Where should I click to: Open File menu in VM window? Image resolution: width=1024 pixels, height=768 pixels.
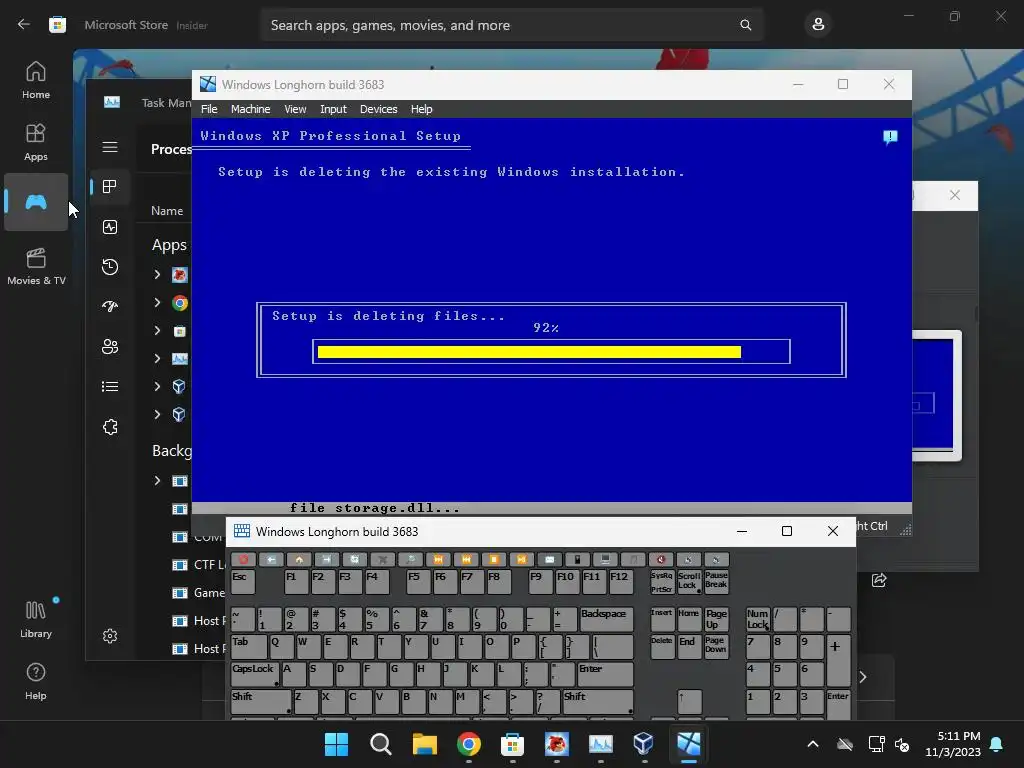pos(209,109)
